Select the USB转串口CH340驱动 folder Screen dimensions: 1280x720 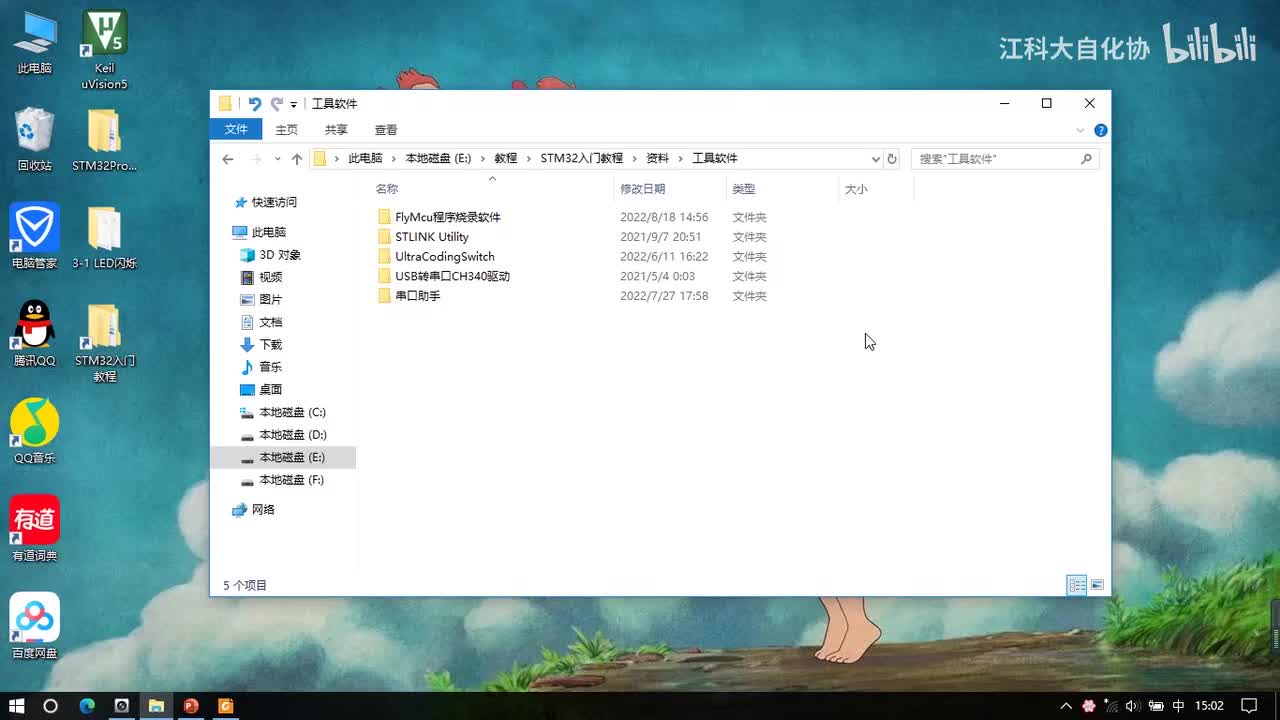point(443,276)
